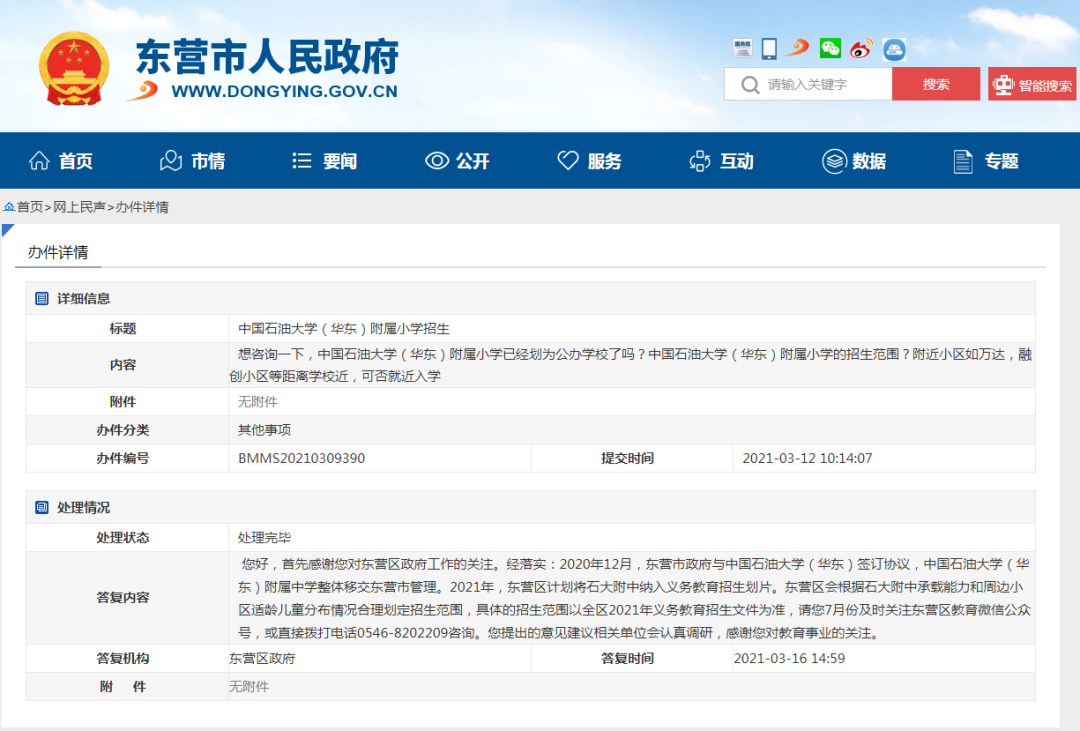
Task: Click the 答复机构 label
Action: pos(123,659)
